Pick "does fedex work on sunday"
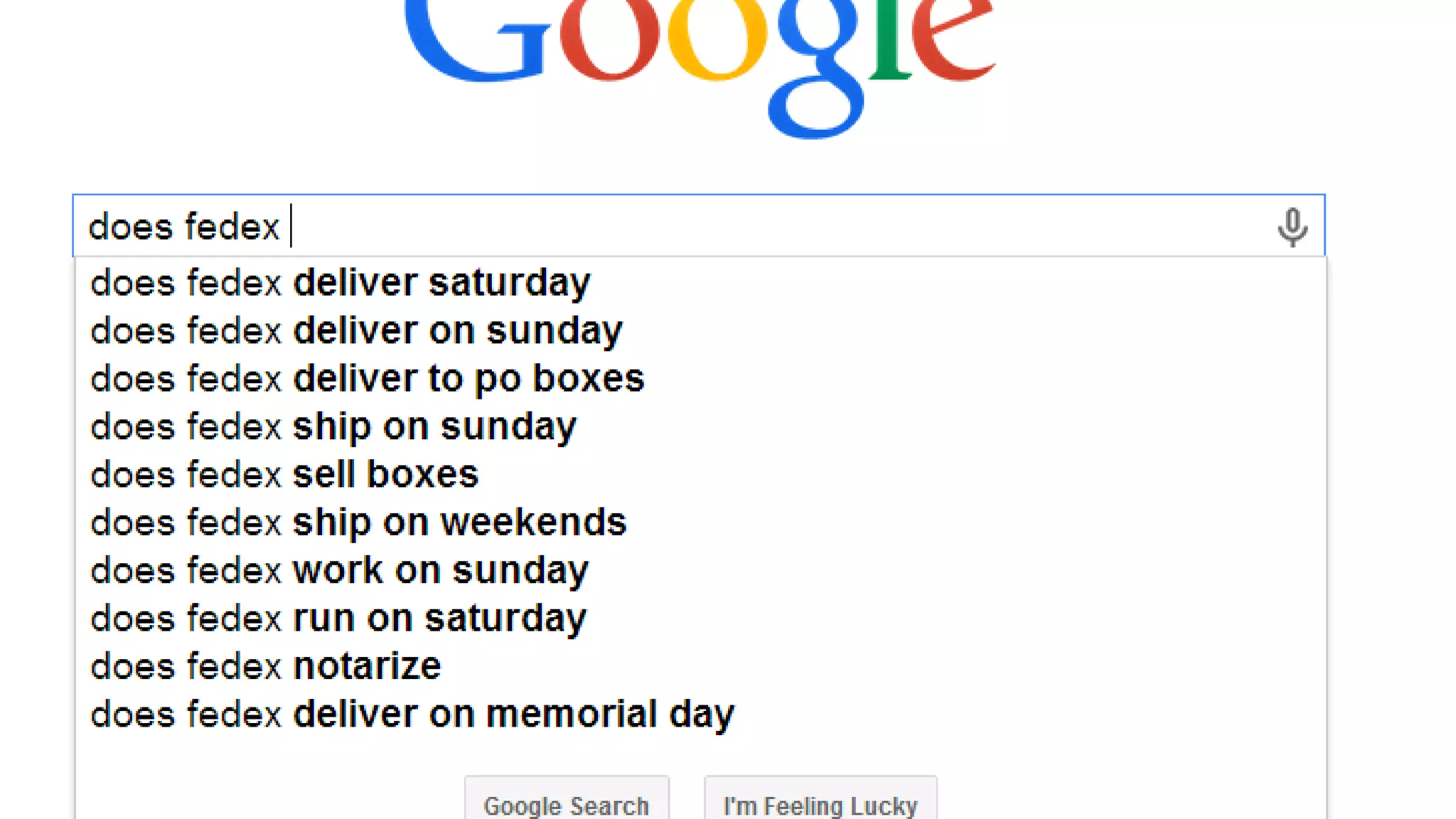1456x819 pixels. [x=339, y=571]
